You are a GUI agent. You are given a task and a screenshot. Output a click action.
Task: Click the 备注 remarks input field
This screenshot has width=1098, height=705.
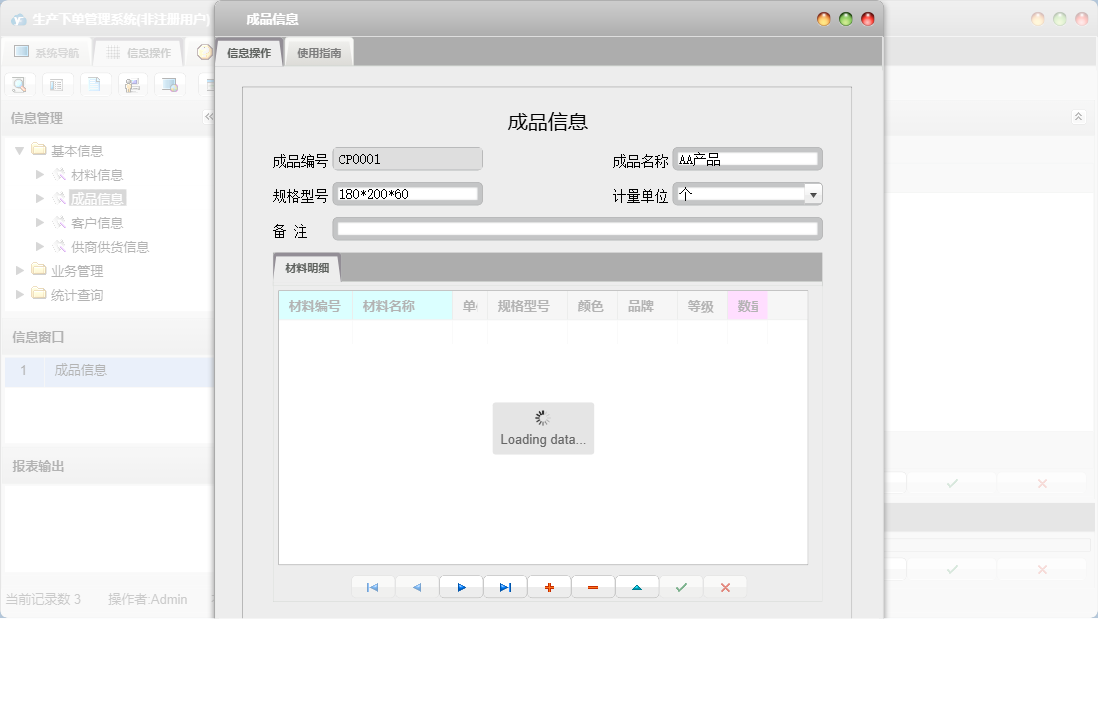tap(578, 229)
